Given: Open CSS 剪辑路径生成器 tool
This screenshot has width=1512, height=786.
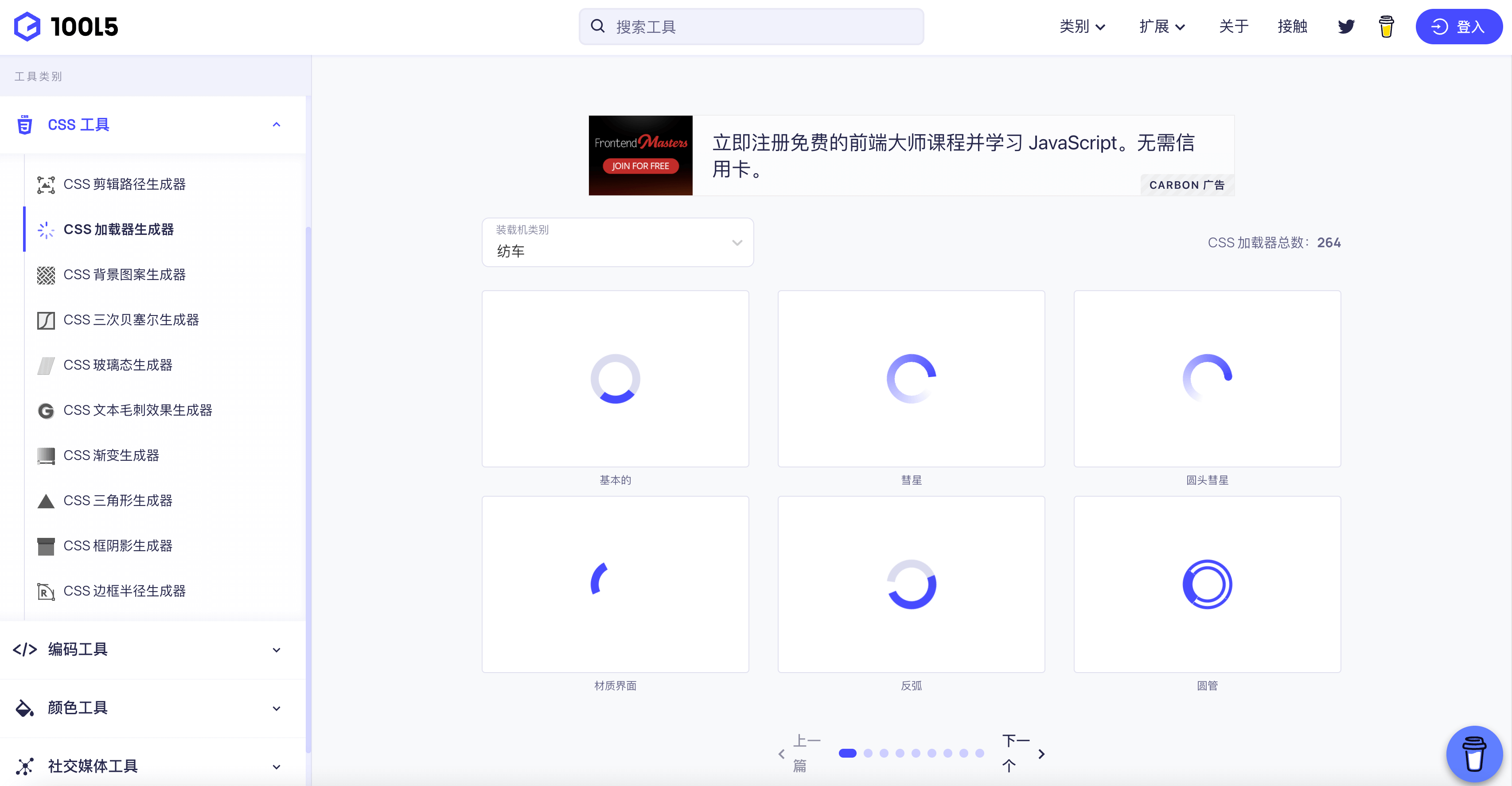Looking at the screenshot, I should pos(124,184).
